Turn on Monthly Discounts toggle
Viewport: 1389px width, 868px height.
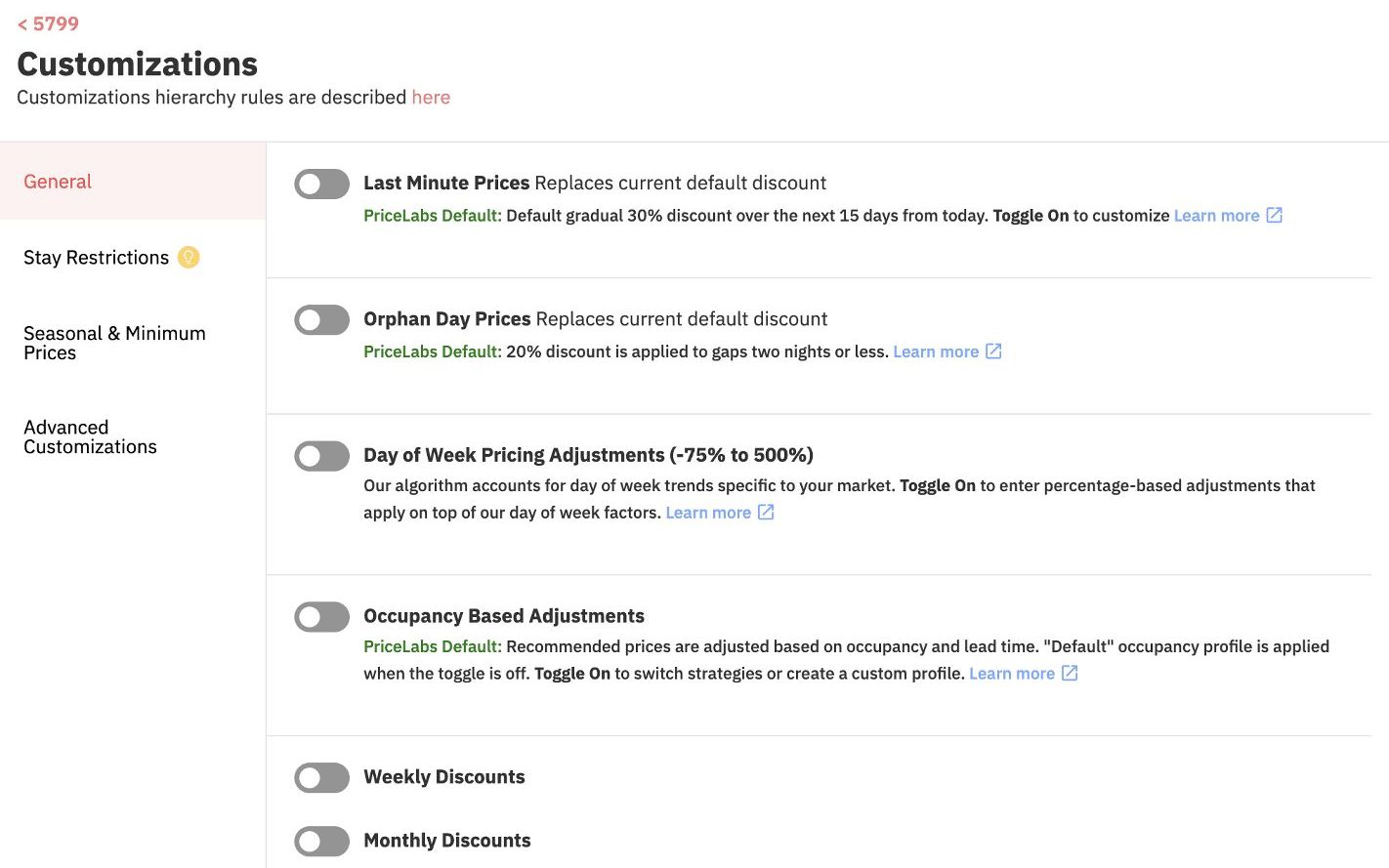coord(321,842)
